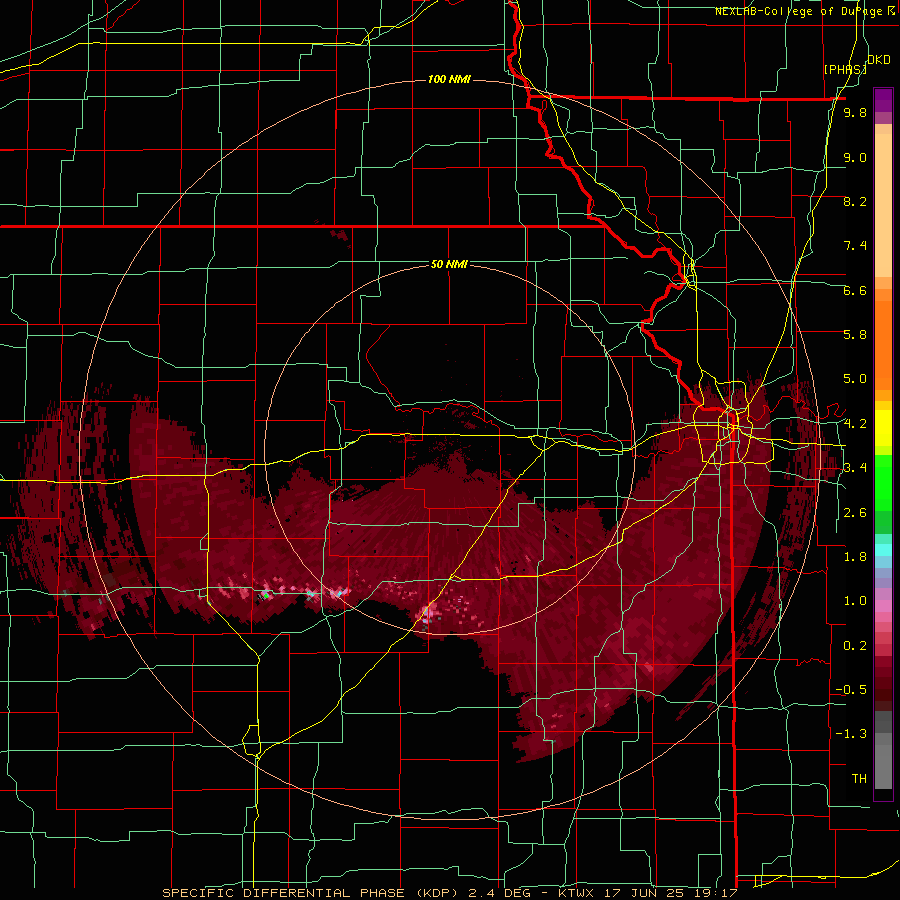Viewport: 900px width, 900px height.
Task: Pick the bright yellow swatch on the color scale
Action: (x=883, y=428)
